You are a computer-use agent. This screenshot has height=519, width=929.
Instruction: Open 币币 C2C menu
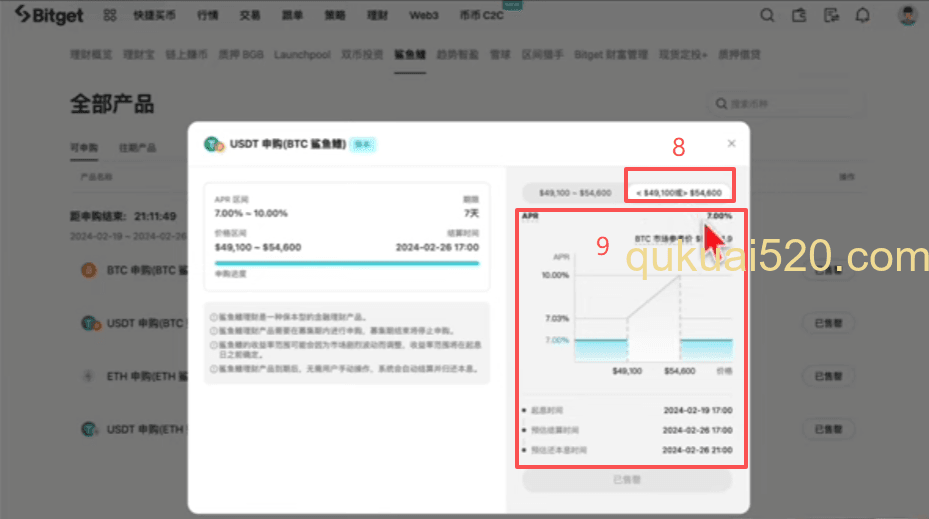click(482, 15)
